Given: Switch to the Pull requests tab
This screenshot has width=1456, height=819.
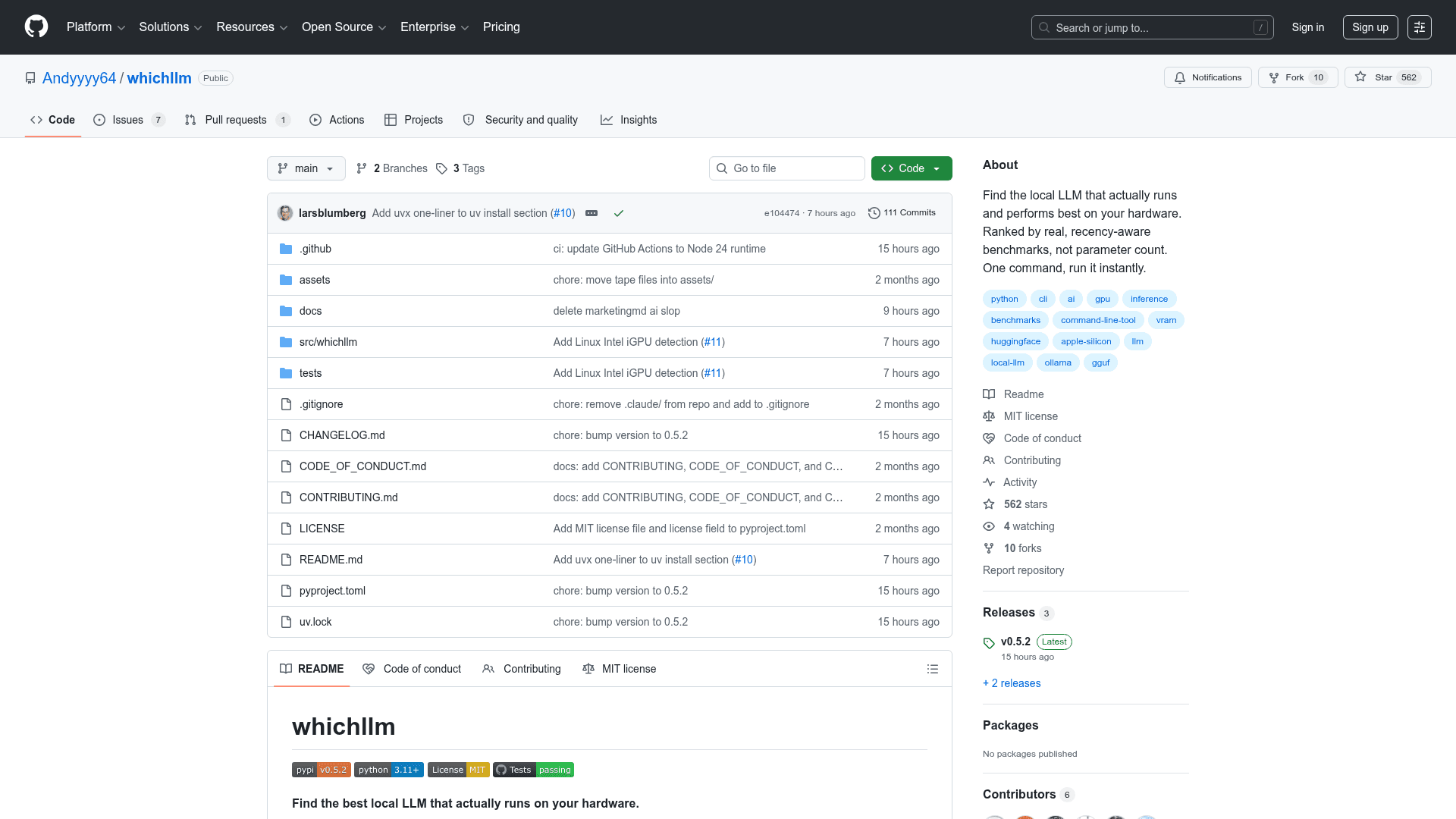Looking at the screenshot, I should (237, 120).
